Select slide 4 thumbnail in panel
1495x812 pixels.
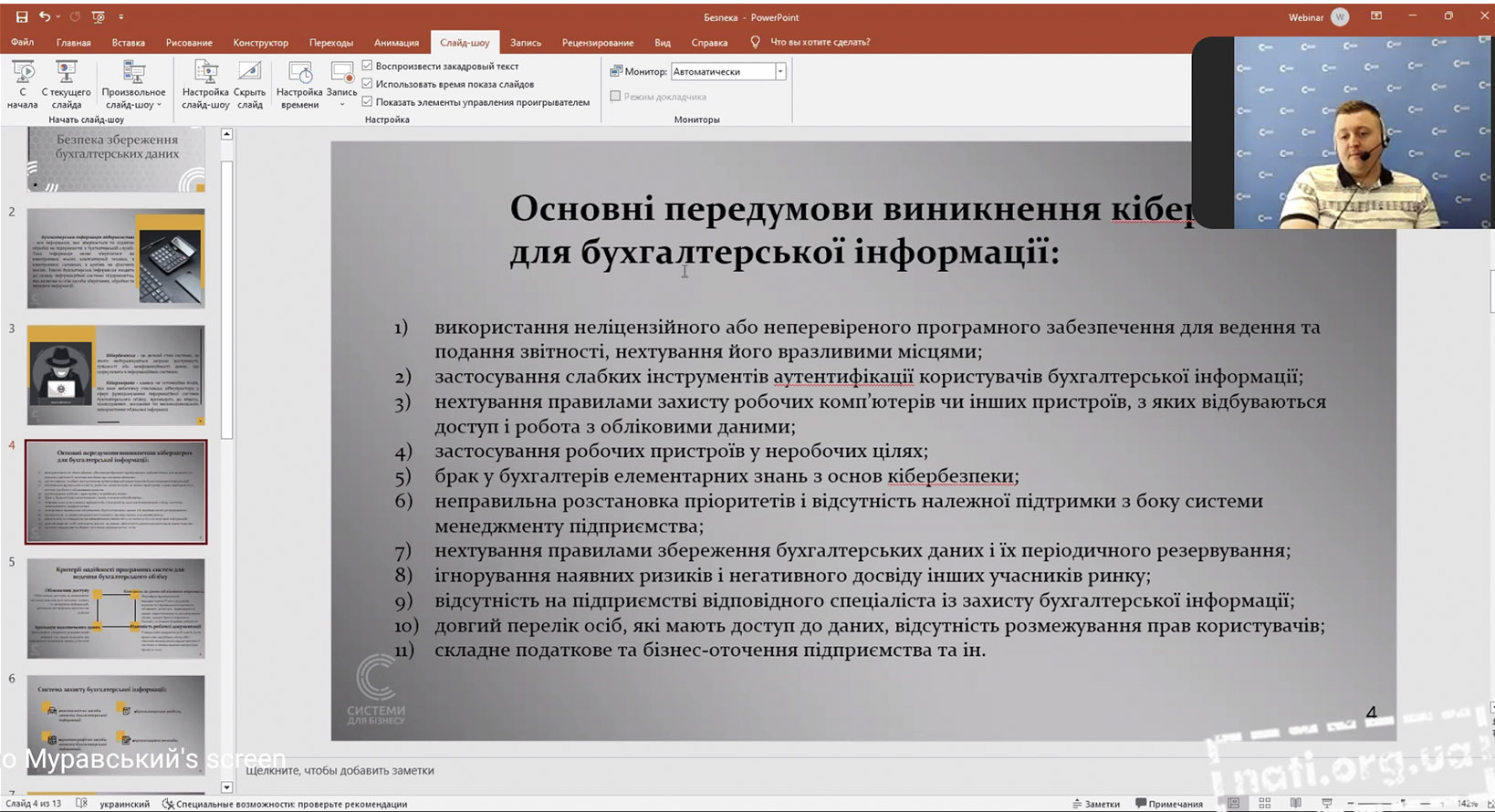[x=116, y=492]
